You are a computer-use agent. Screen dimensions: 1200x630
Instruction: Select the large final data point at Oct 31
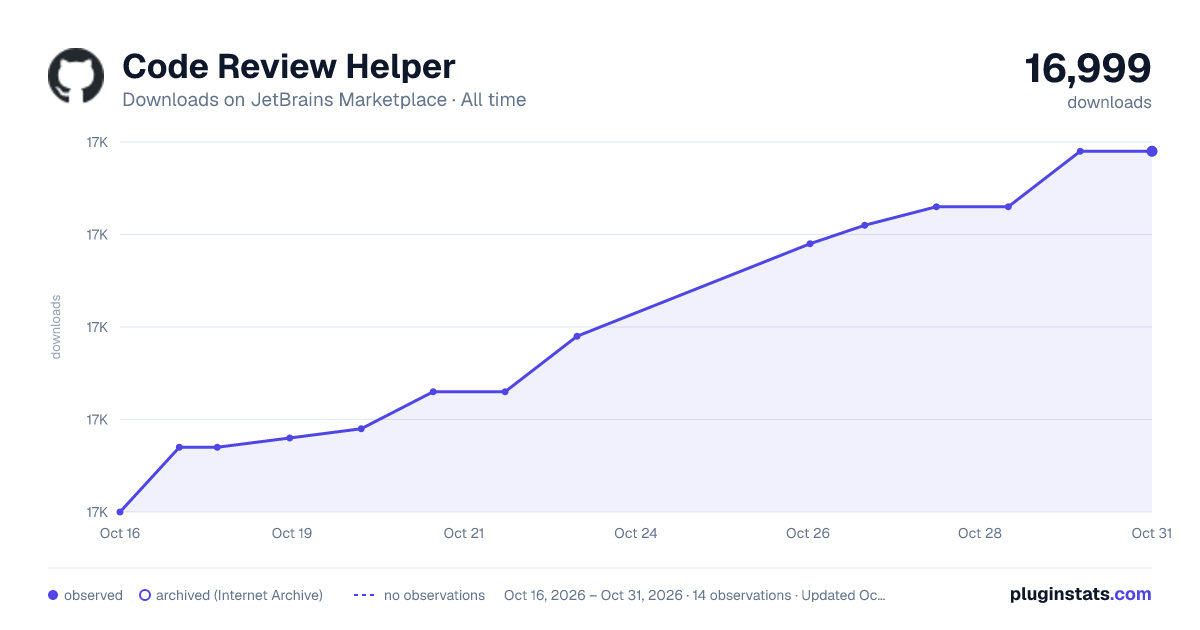click(x=1152, y=151)
